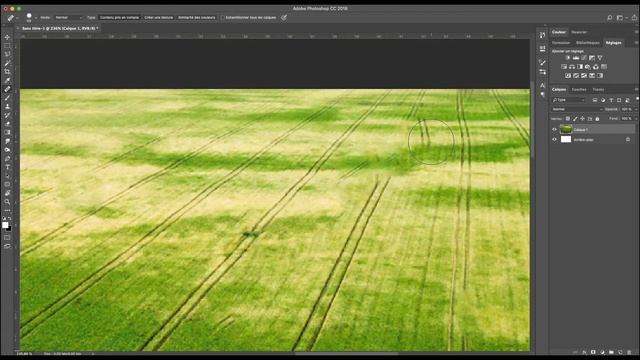The height and width of the screenshot is (360, 640).
Task: Open the Brush Settings panel icon
Action: pyautogui.click(x=542, y=62)
